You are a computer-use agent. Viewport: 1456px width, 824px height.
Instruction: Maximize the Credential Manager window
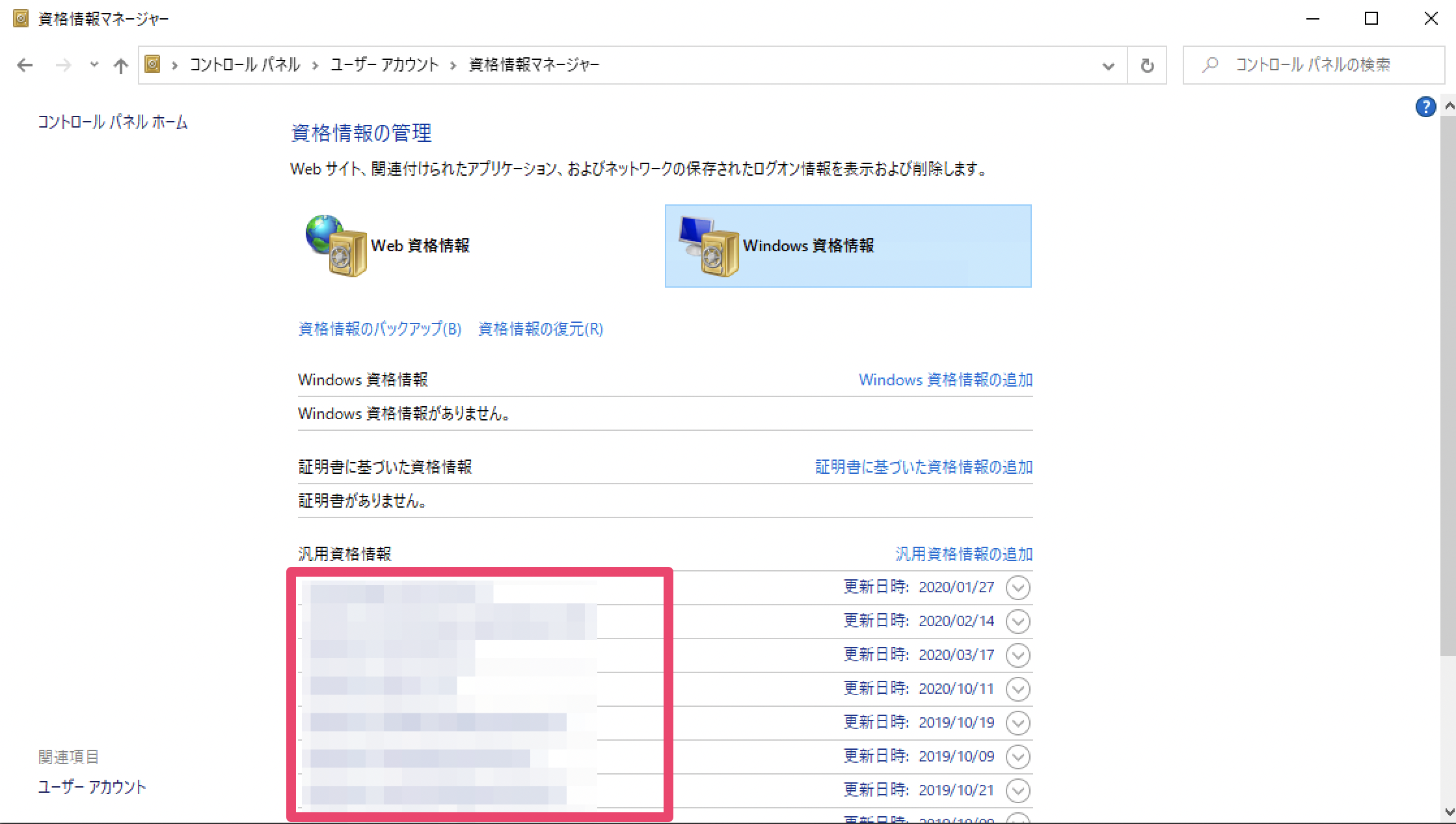click(x=1371, y=18)
